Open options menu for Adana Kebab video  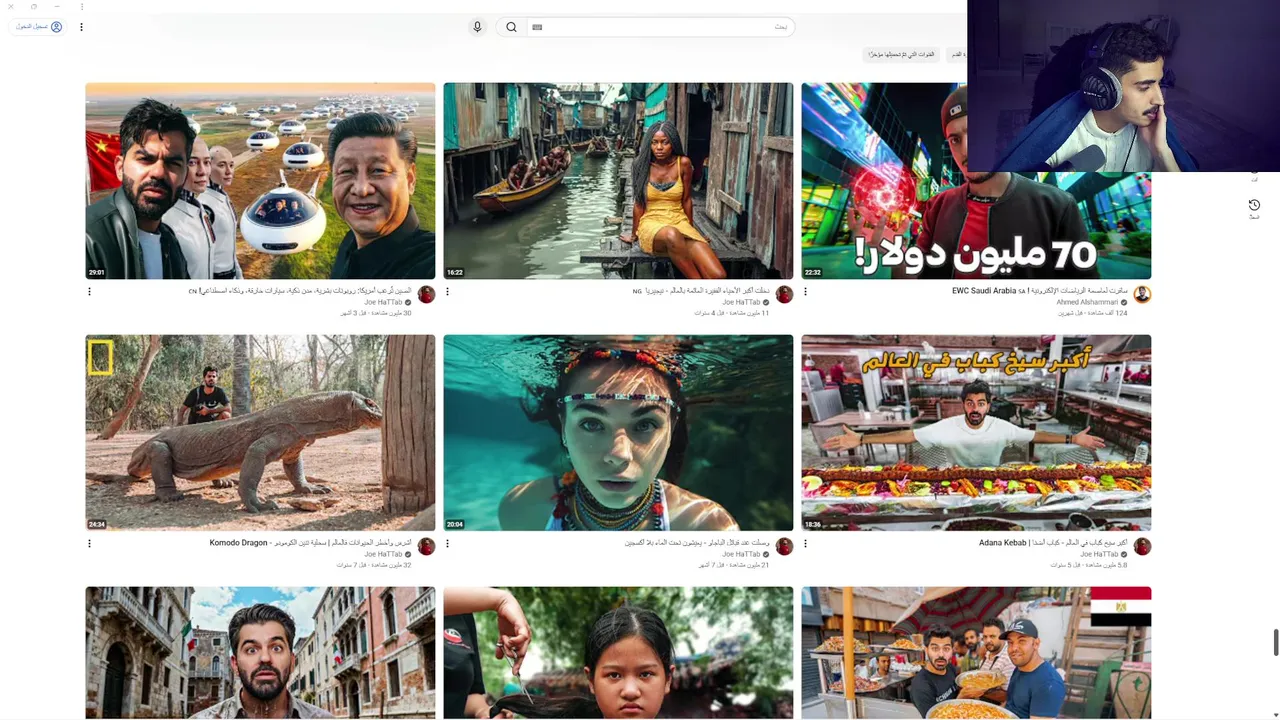point(805,544)
